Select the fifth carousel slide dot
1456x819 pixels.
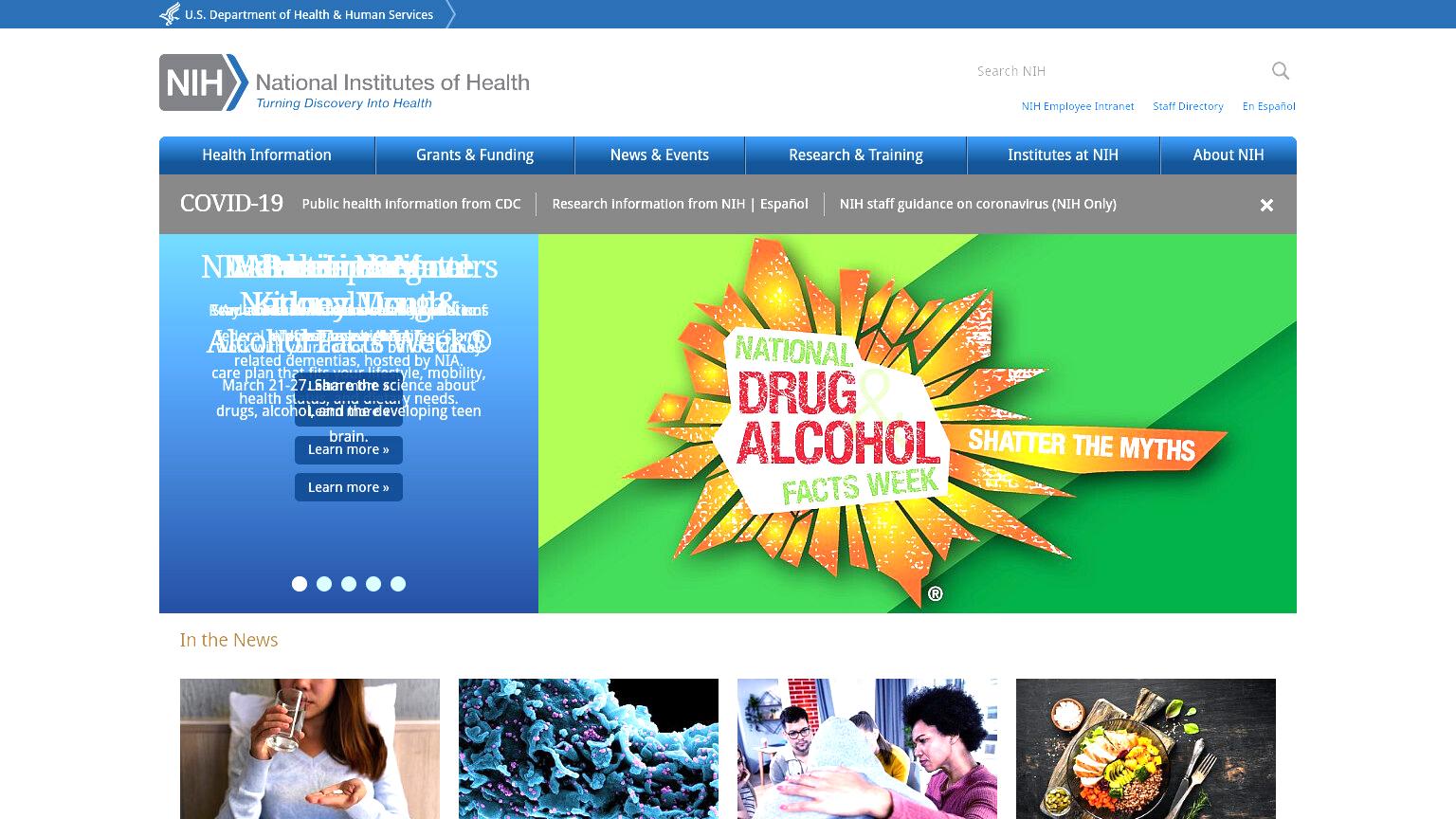point(398,584)
